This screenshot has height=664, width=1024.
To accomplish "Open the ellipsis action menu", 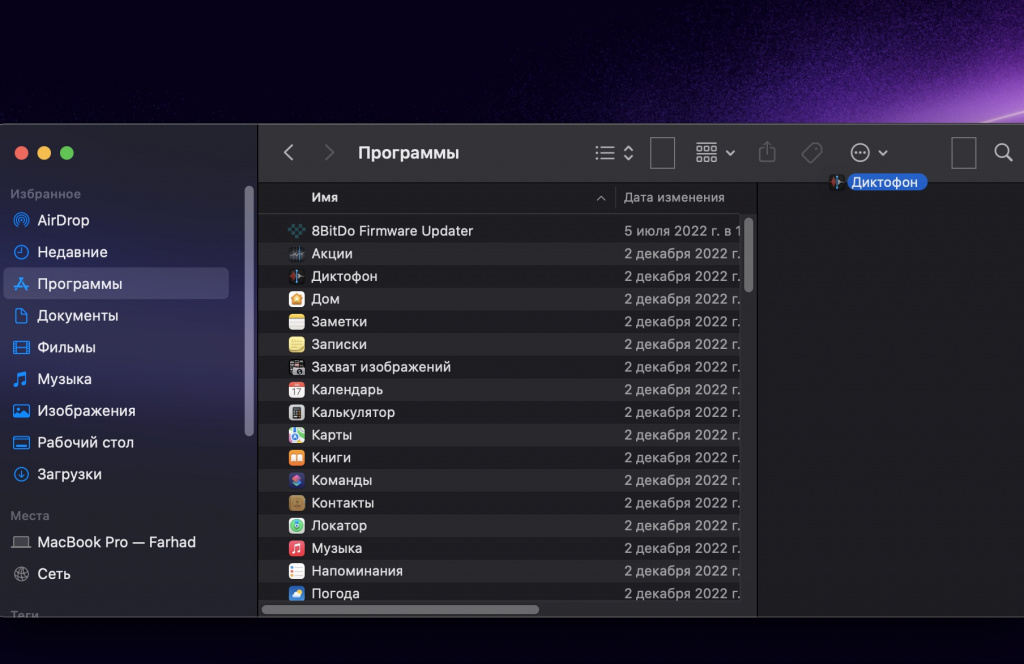I will pos(868,153).
